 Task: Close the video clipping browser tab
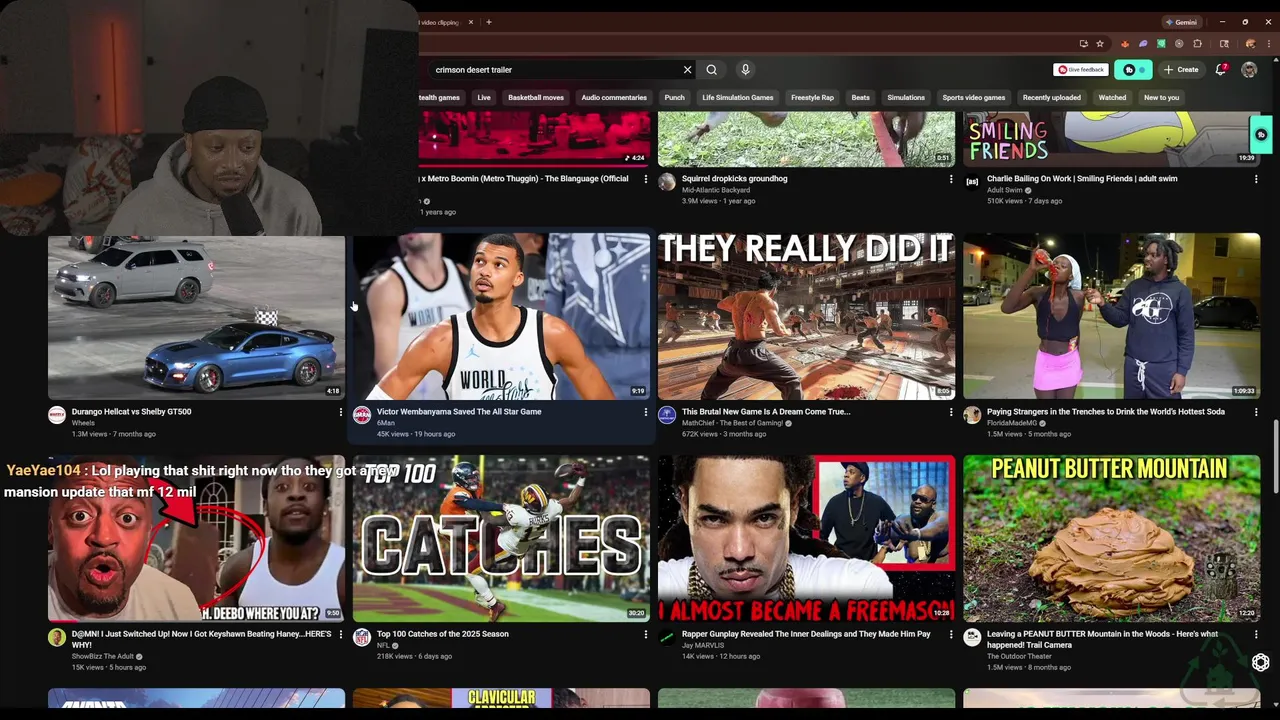pyautogui.click(x=471, y=22)
